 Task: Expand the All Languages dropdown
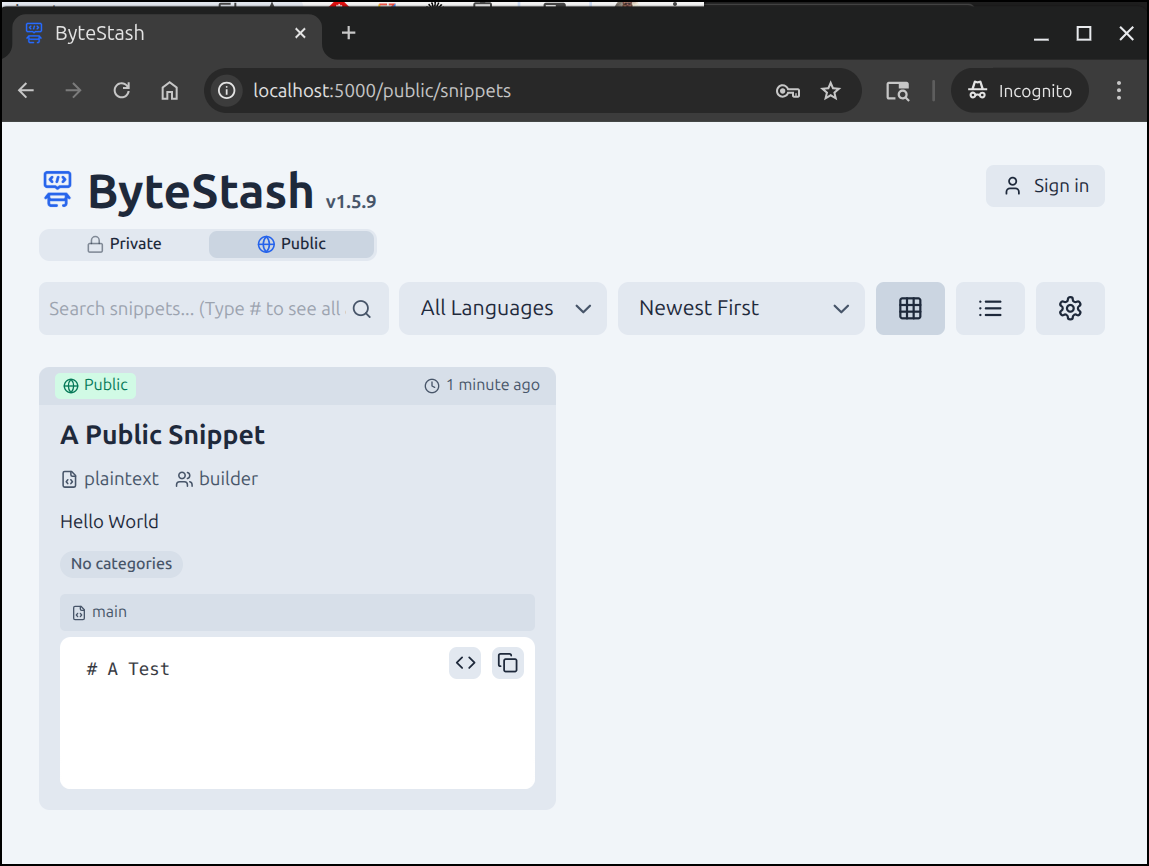point(503,308)
